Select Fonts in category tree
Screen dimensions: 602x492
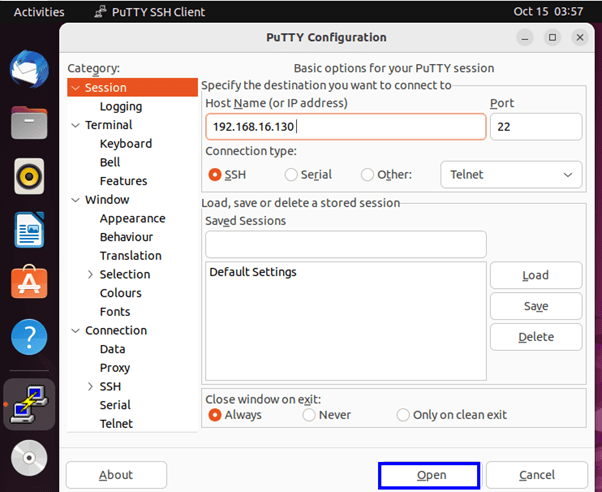coord(115,312)
